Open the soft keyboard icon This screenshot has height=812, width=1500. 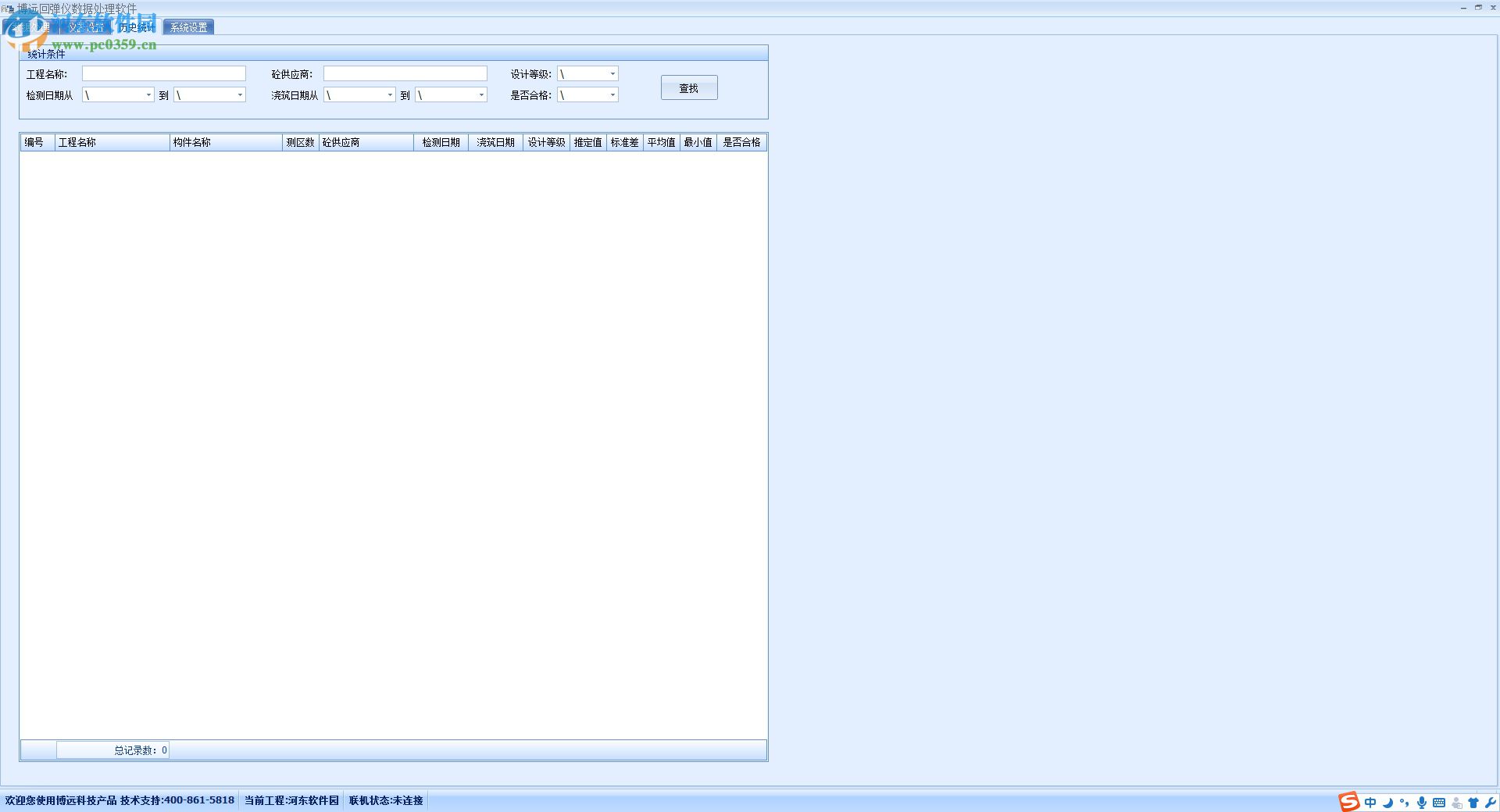point(1439,803)
